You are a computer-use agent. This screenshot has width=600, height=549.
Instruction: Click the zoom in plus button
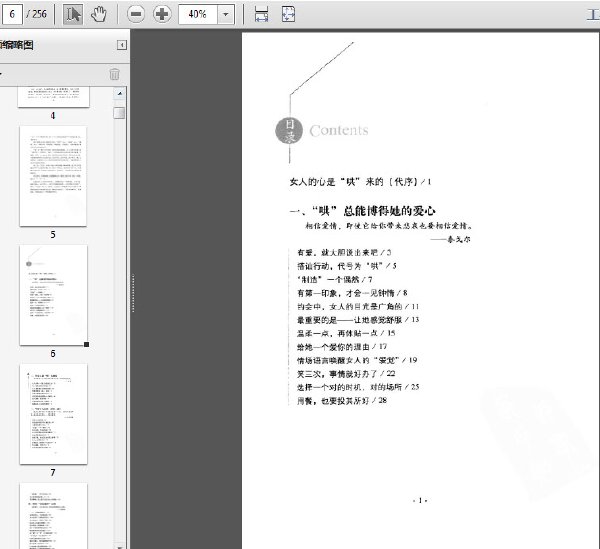click(161, 14)
